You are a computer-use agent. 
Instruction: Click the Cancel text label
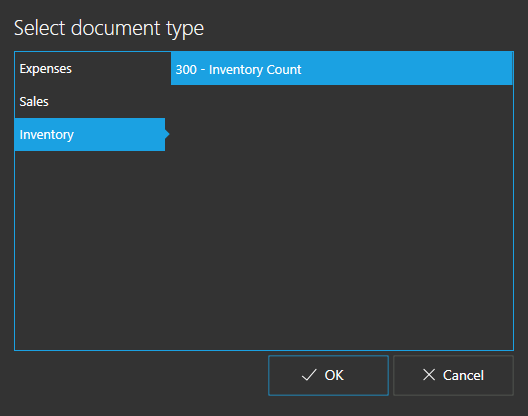point(463,375)
